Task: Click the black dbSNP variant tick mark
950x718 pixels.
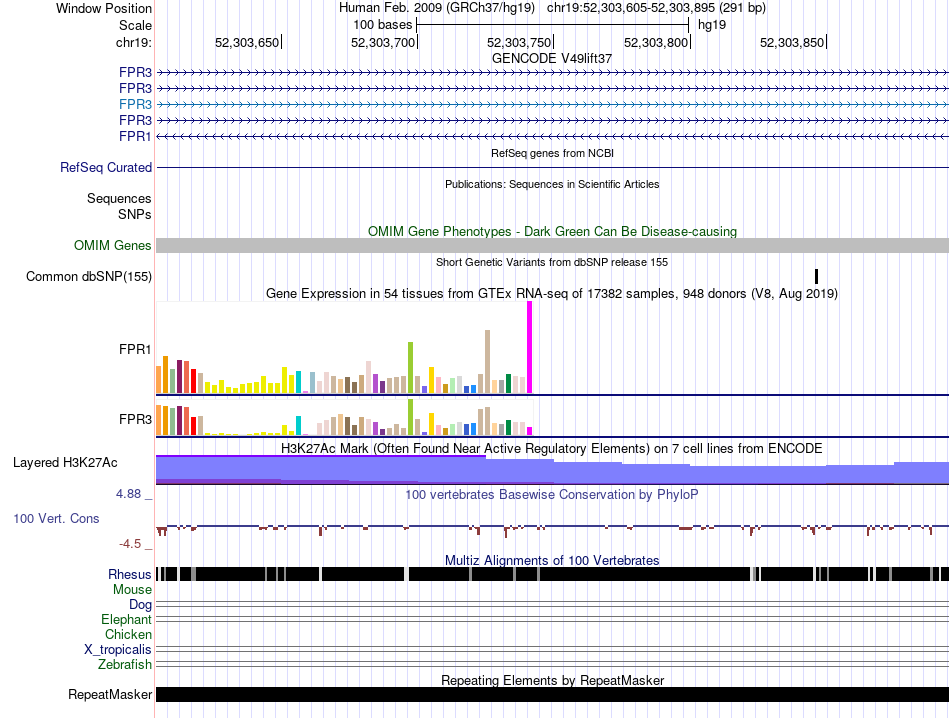Action: tap(817, 276)
